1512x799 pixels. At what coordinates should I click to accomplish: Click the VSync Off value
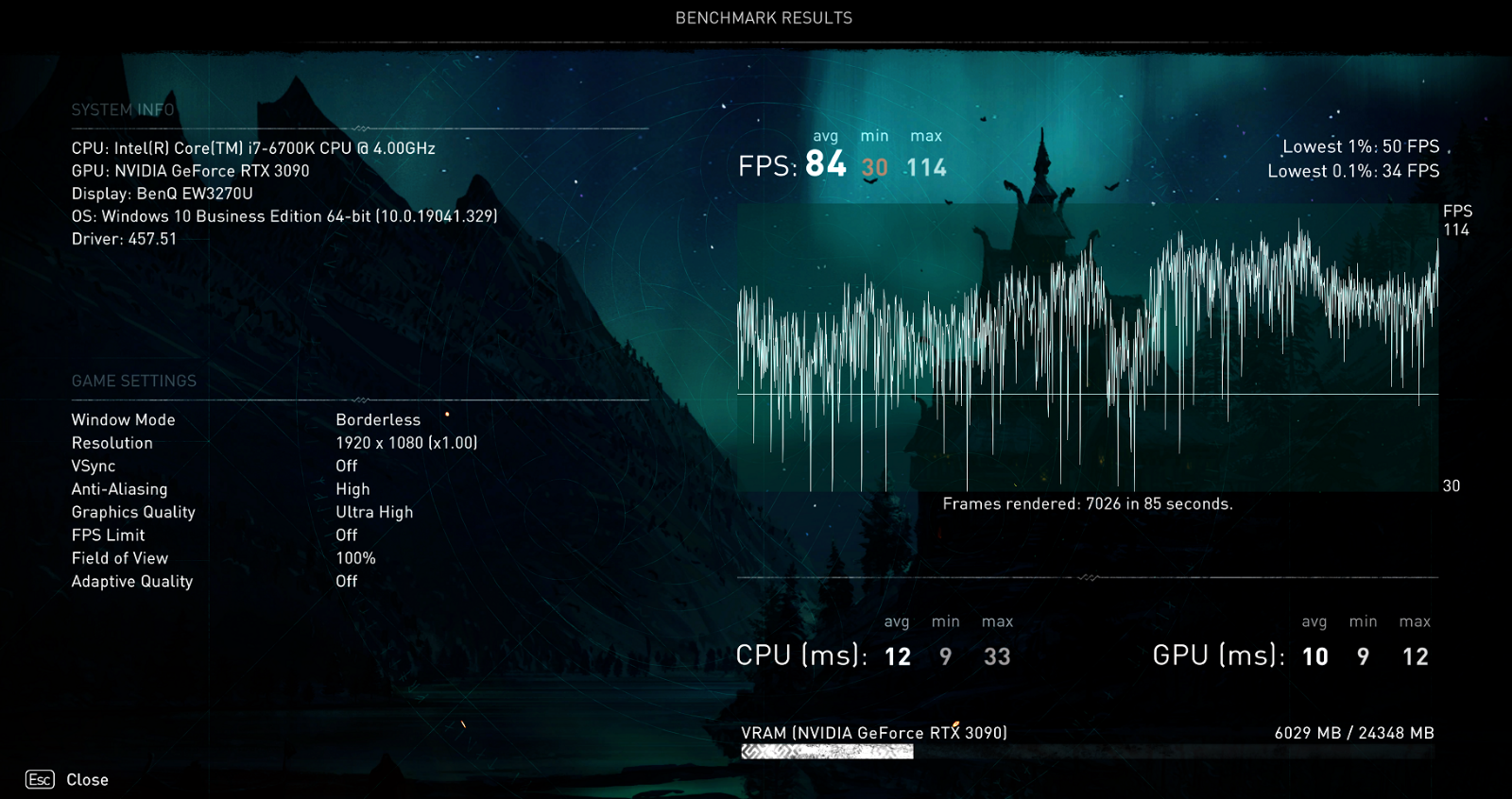click(347, 466)
